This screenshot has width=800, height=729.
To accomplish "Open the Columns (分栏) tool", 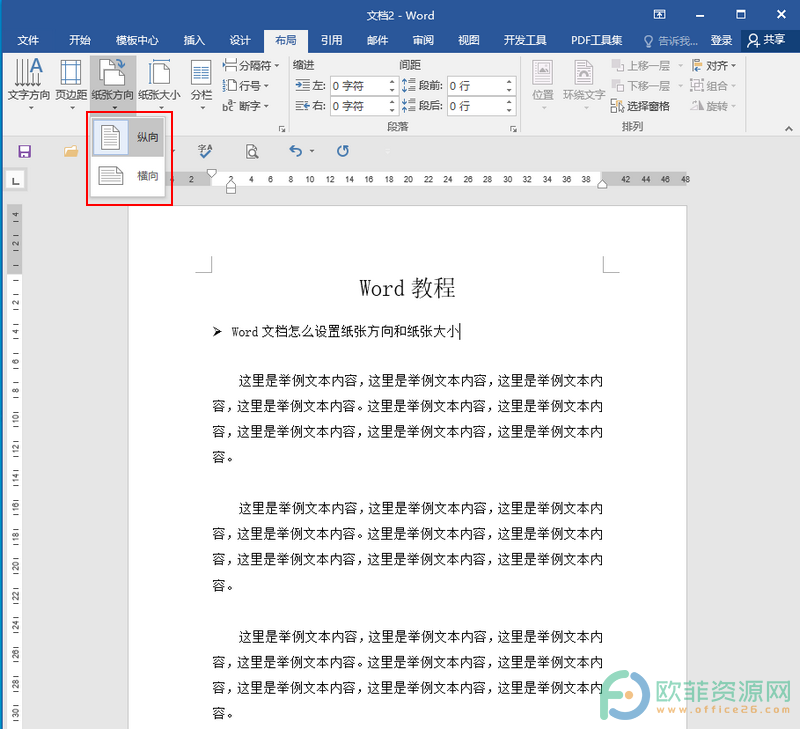I will [x=201, y=84].
